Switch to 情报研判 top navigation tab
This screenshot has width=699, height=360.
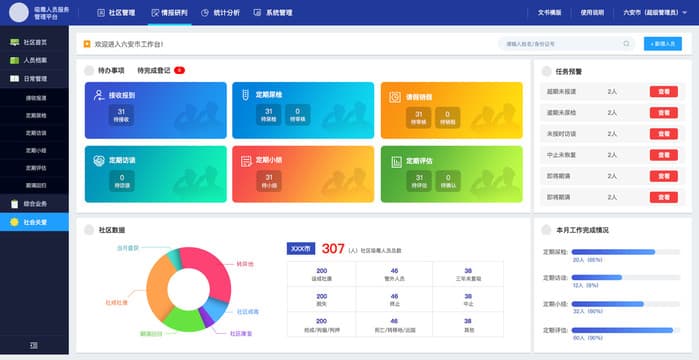[x=169, y=13]
